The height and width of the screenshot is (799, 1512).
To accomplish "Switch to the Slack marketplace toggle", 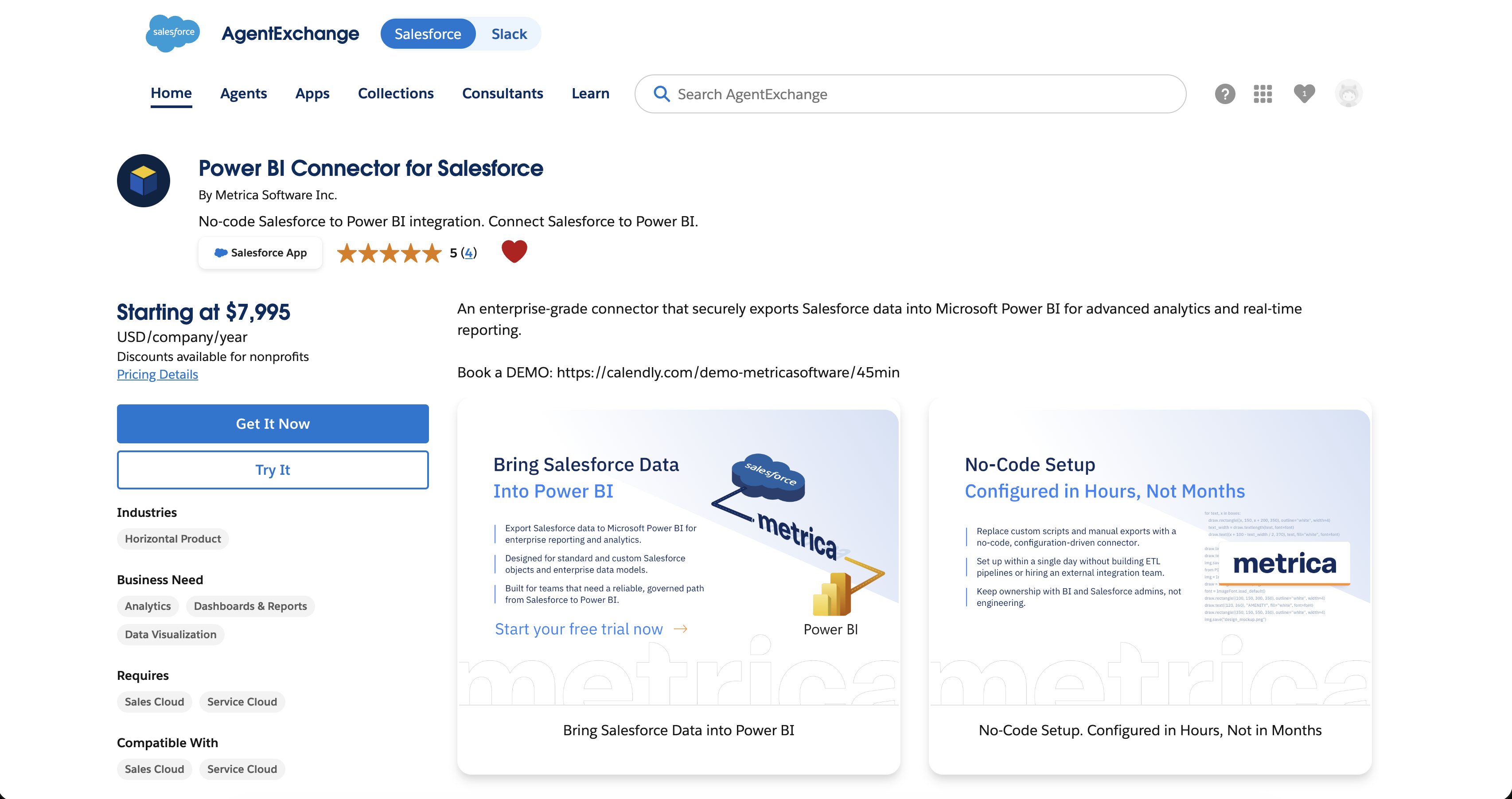I will (509, 34).
